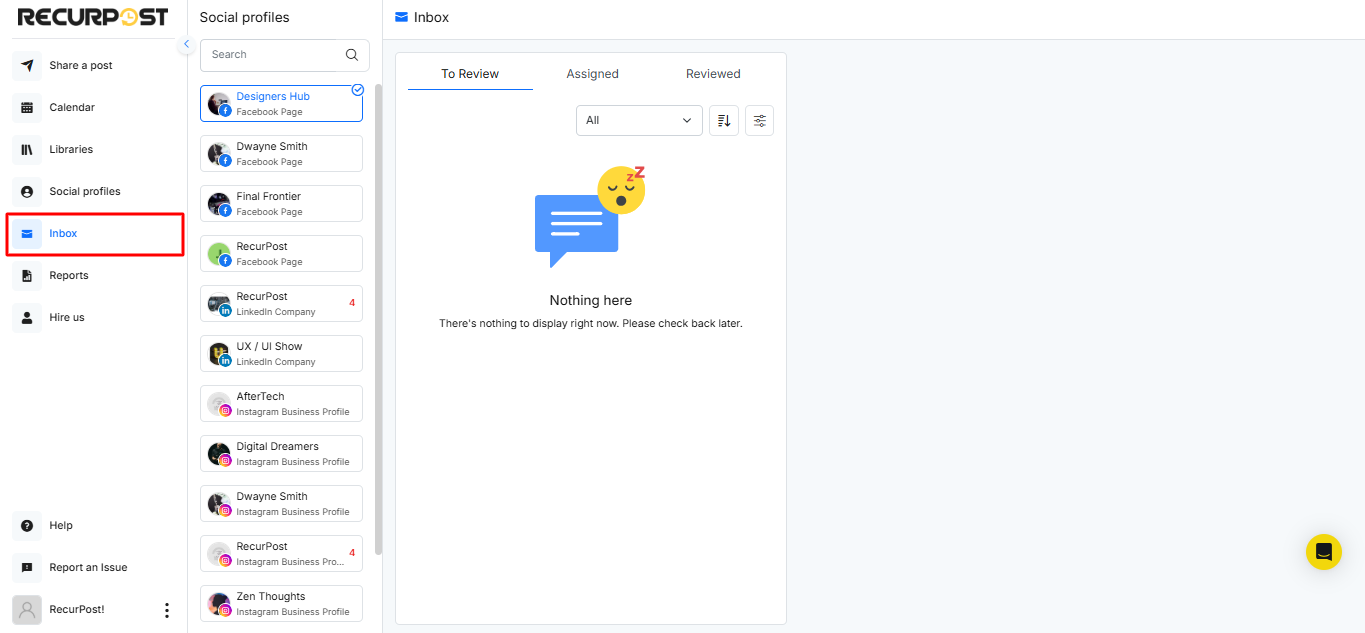Click the Report an Issue icon
The height and width of the screenshot is (633, 1365).
click(x=27, y=568)
